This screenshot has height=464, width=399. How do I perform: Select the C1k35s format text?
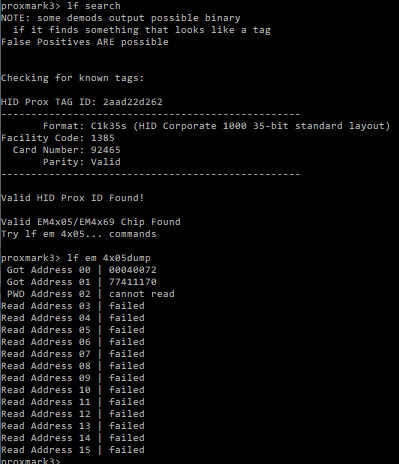pos(108,126)
